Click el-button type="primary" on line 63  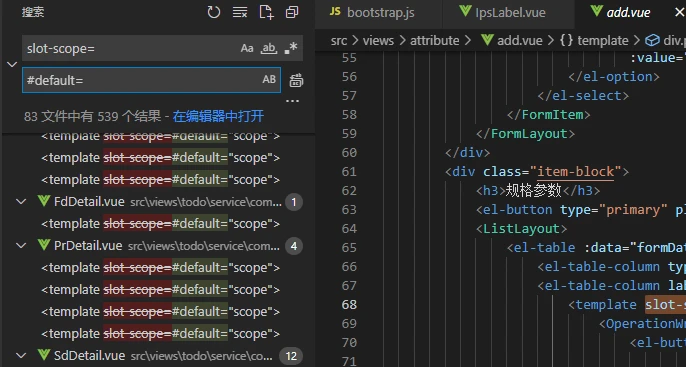point(571,210)
